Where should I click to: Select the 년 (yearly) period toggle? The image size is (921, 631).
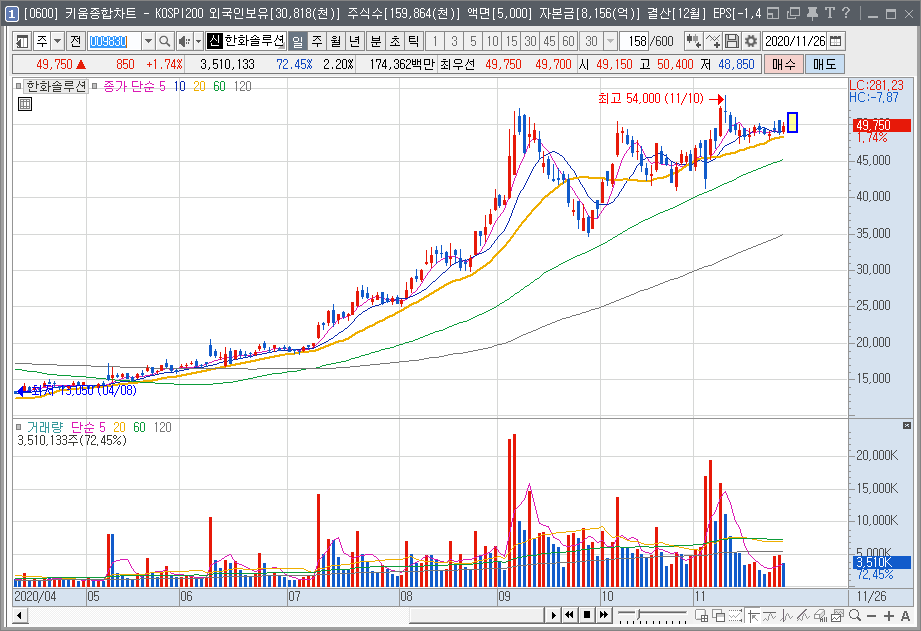pos(355,41)
